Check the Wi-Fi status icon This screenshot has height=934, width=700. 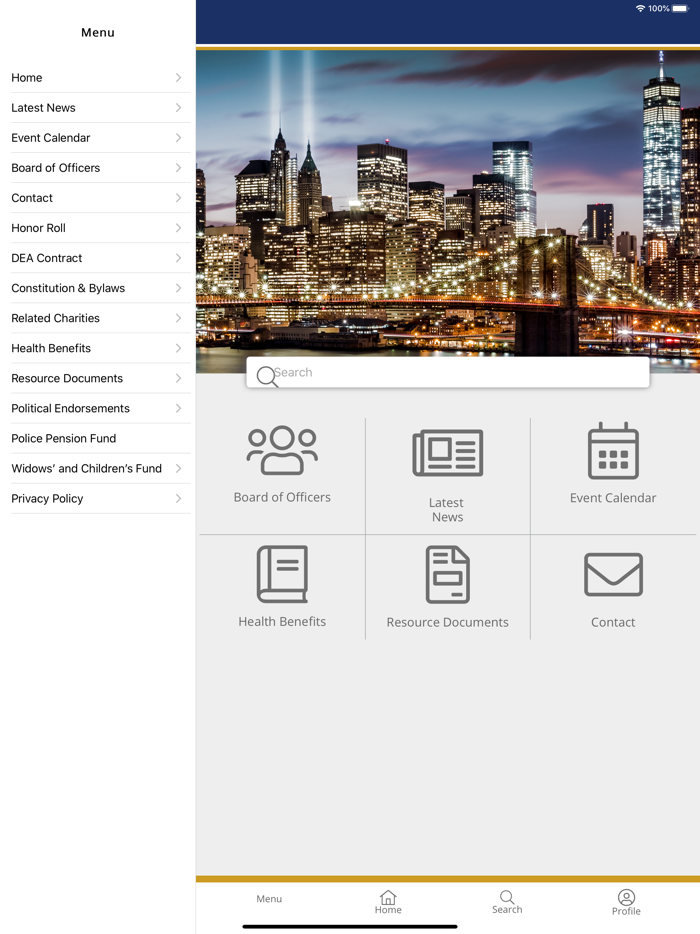[640, 8]
